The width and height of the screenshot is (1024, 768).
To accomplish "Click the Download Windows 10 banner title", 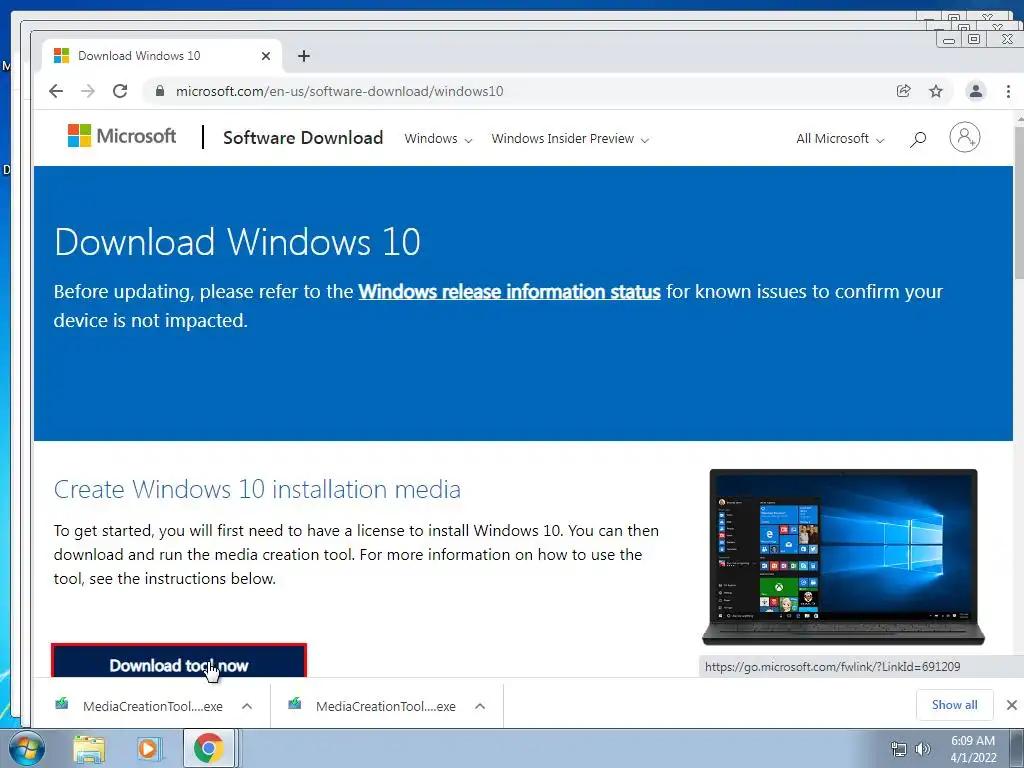I will pyautogui.click(x=237, y=242).
